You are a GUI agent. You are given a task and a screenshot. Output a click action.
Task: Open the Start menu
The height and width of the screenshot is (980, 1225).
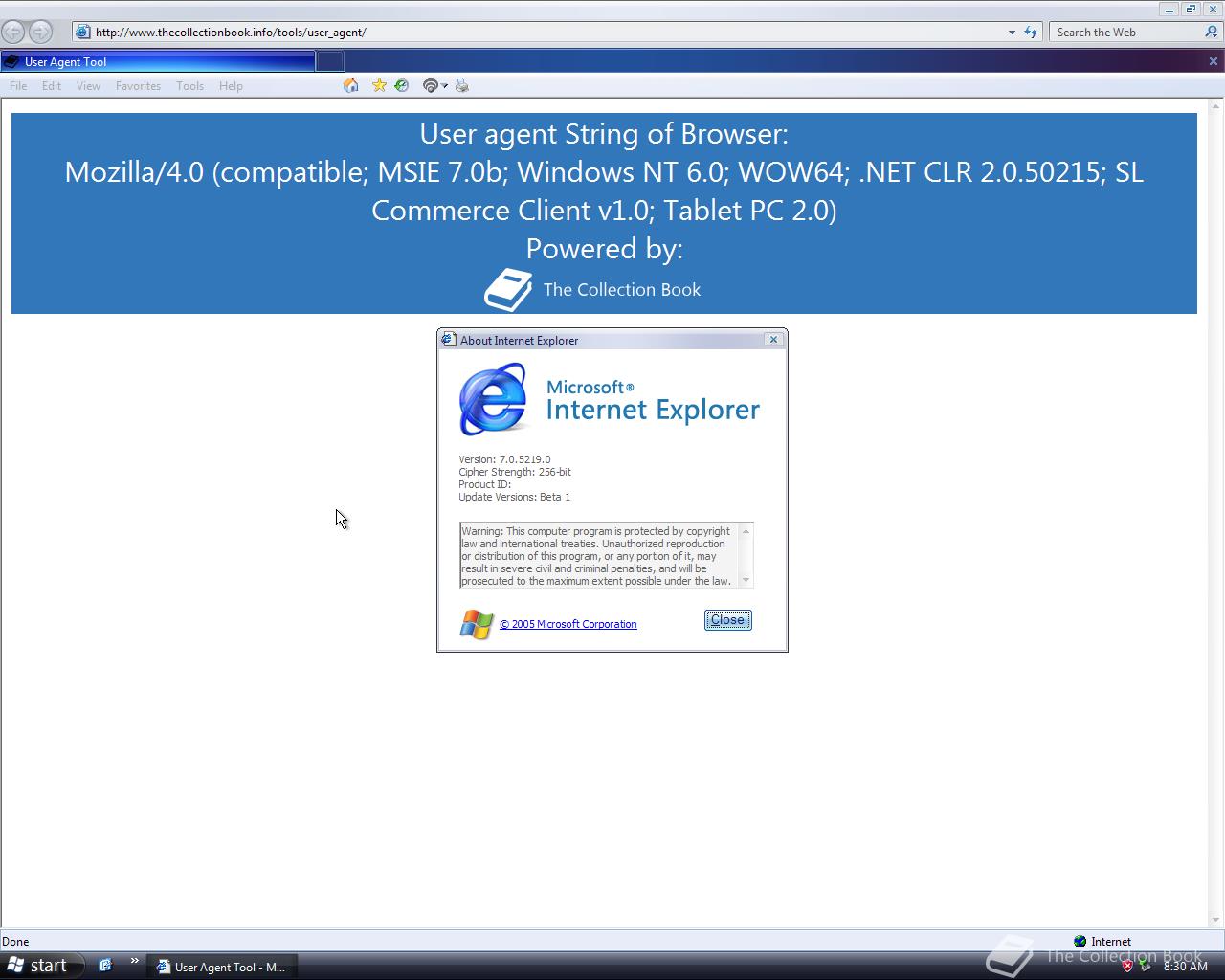click(x=38, y=966)
